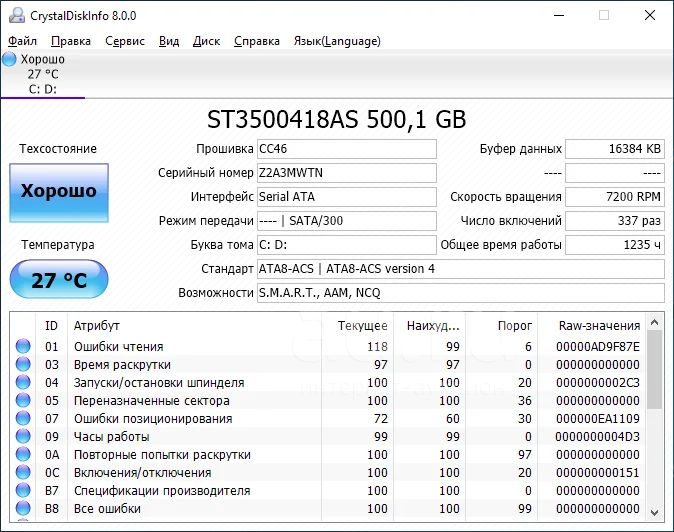Minimize the CrystalDiskInfo window

point(559,15)
